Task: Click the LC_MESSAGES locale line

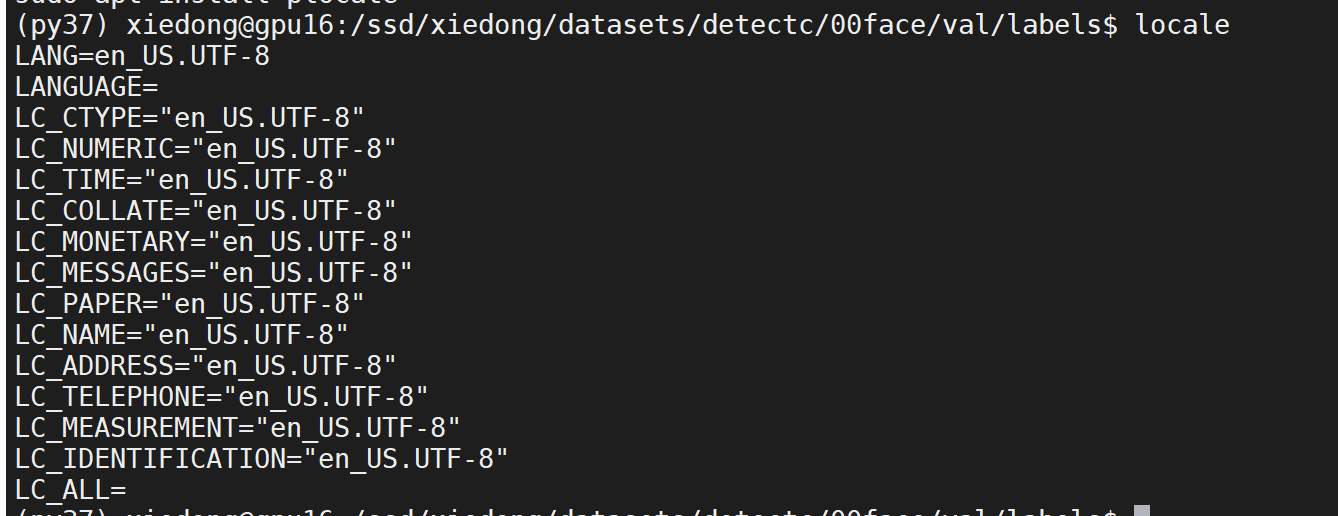Action: coord(214,273)
